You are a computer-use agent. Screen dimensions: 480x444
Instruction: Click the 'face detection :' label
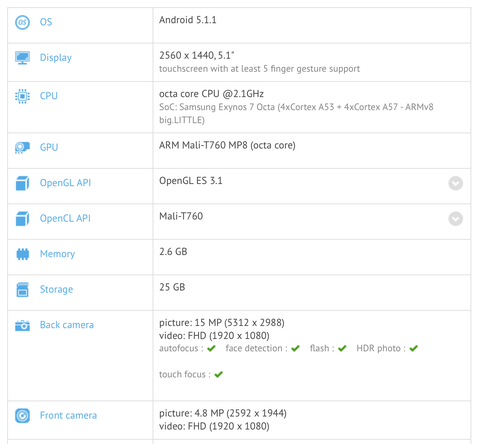point(256,348)
